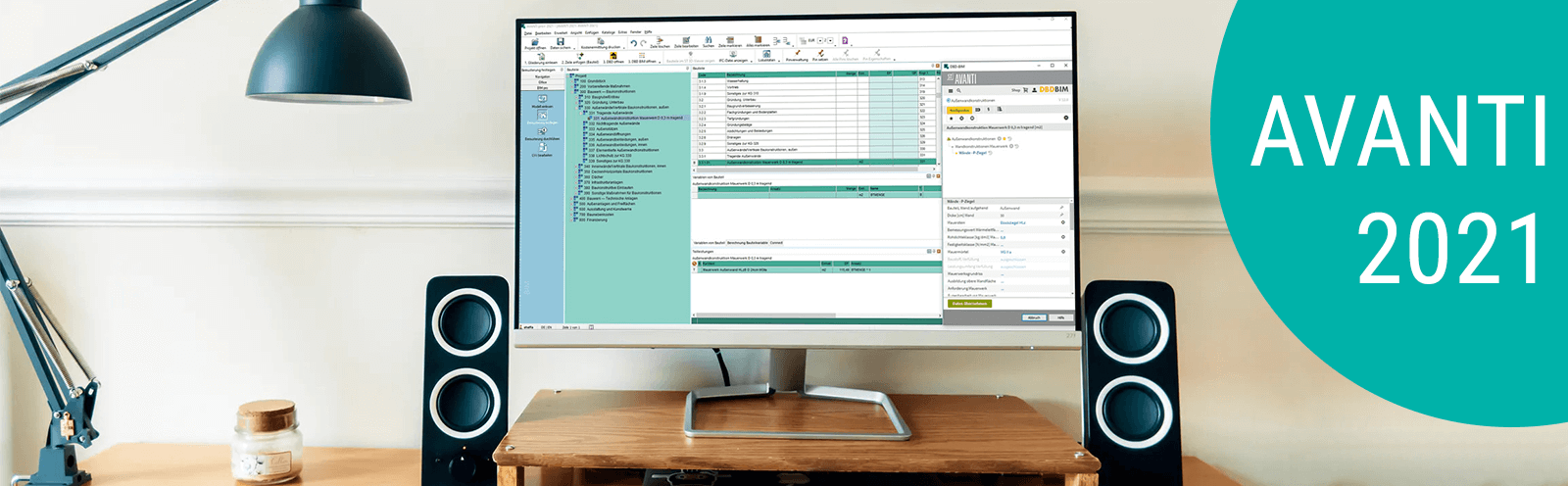Screen dimensions: 1568x486
Task: Select tree item 800 Finanzierung
Action: (591, 219)
